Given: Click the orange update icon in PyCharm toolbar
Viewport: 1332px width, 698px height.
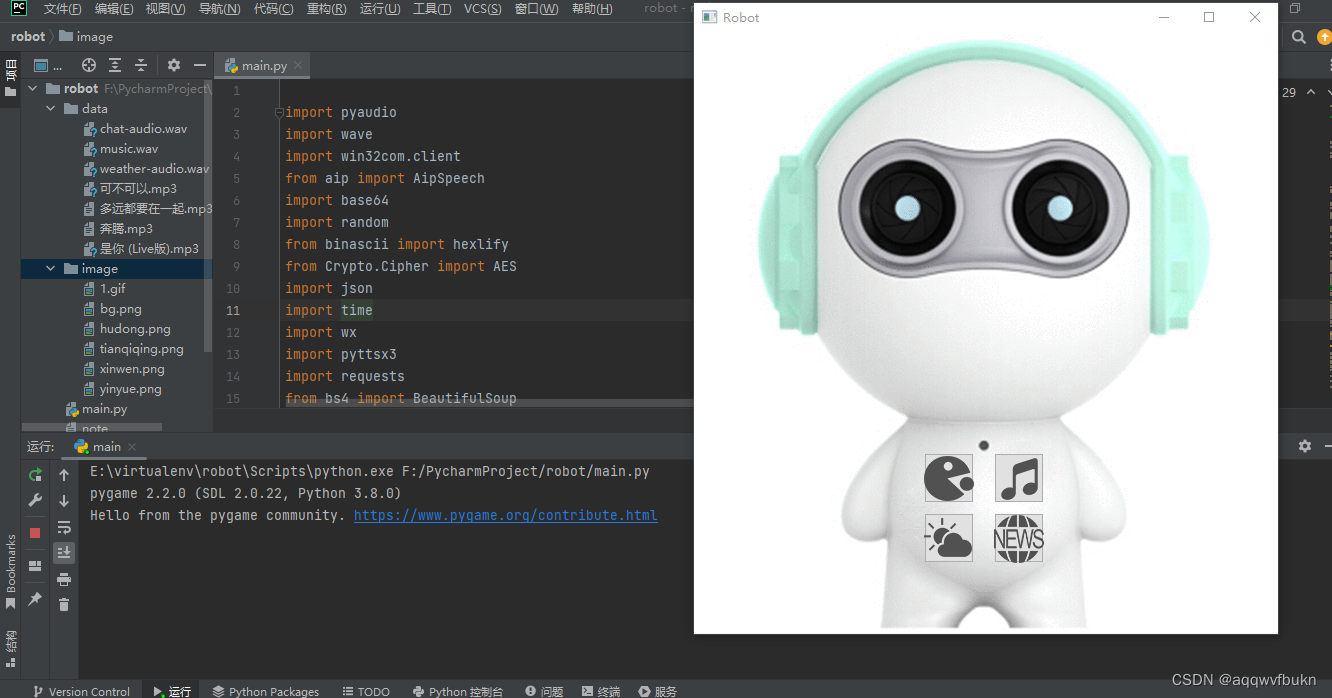Looking at the screenshot, I should click(x=1324, y=37).
